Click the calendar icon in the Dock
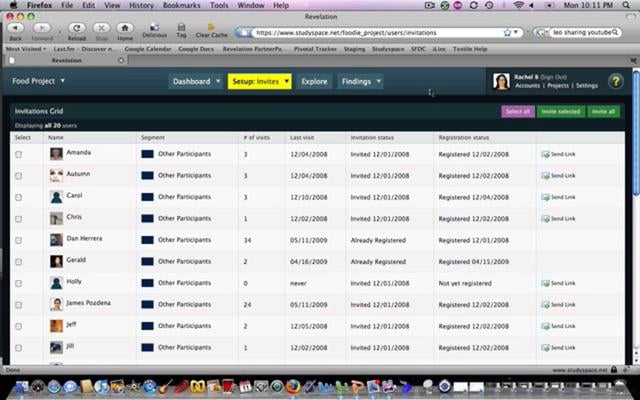 [x=245, y=386]
